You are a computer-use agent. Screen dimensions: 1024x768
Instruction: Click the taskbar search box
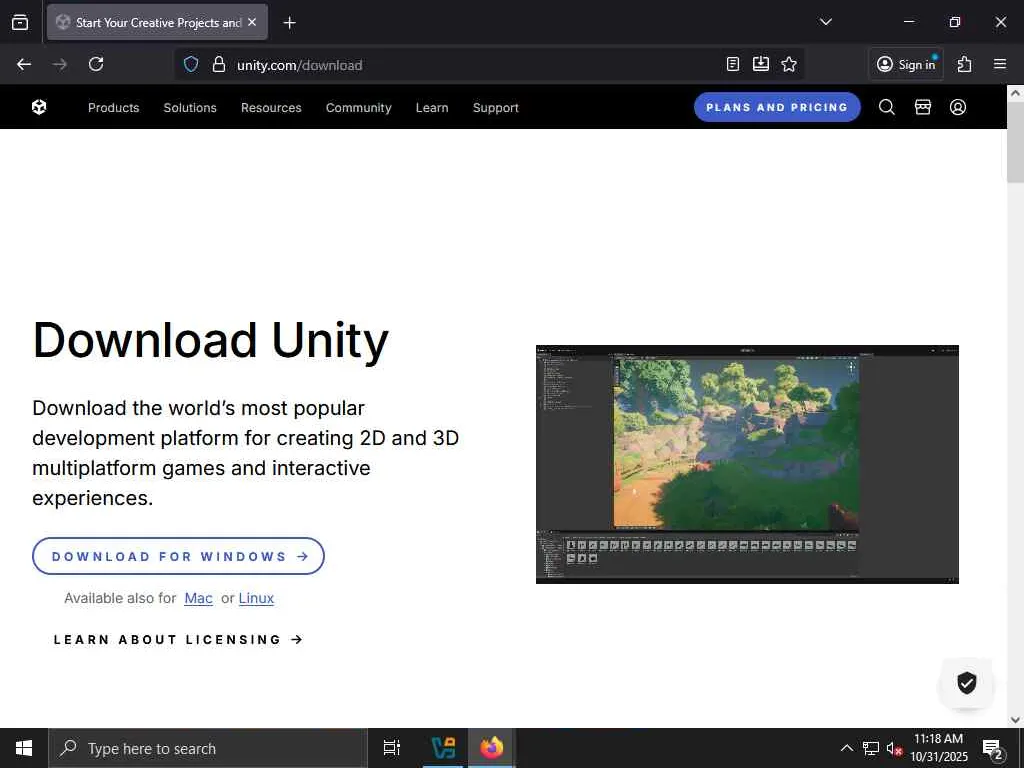click(208, 748)
